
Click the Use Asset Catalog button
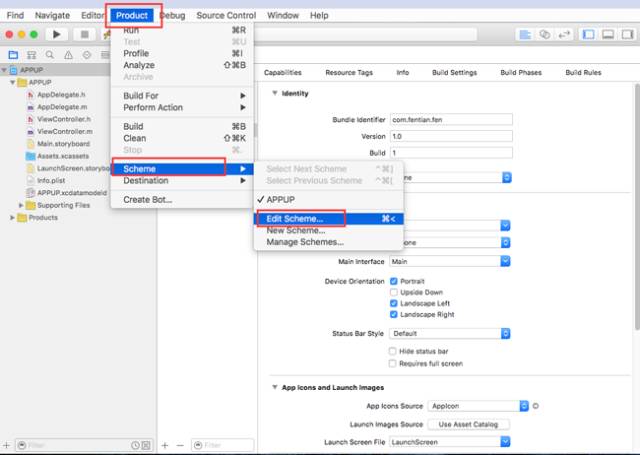[468, 424]
